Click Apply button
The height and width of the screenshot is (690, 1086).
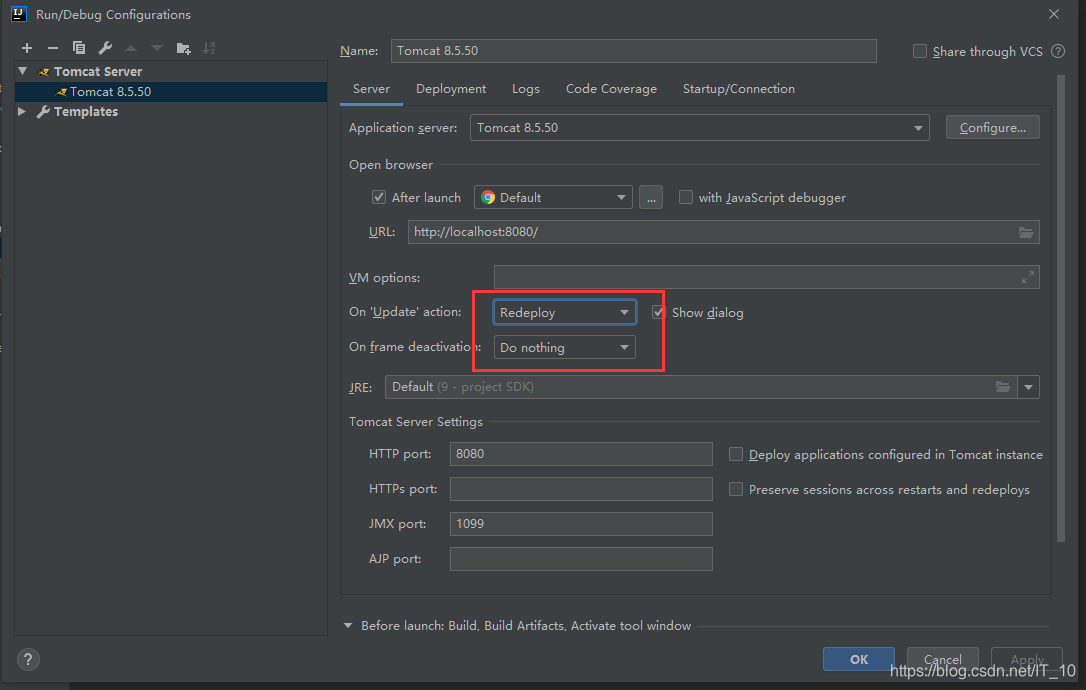[1027, 660]
